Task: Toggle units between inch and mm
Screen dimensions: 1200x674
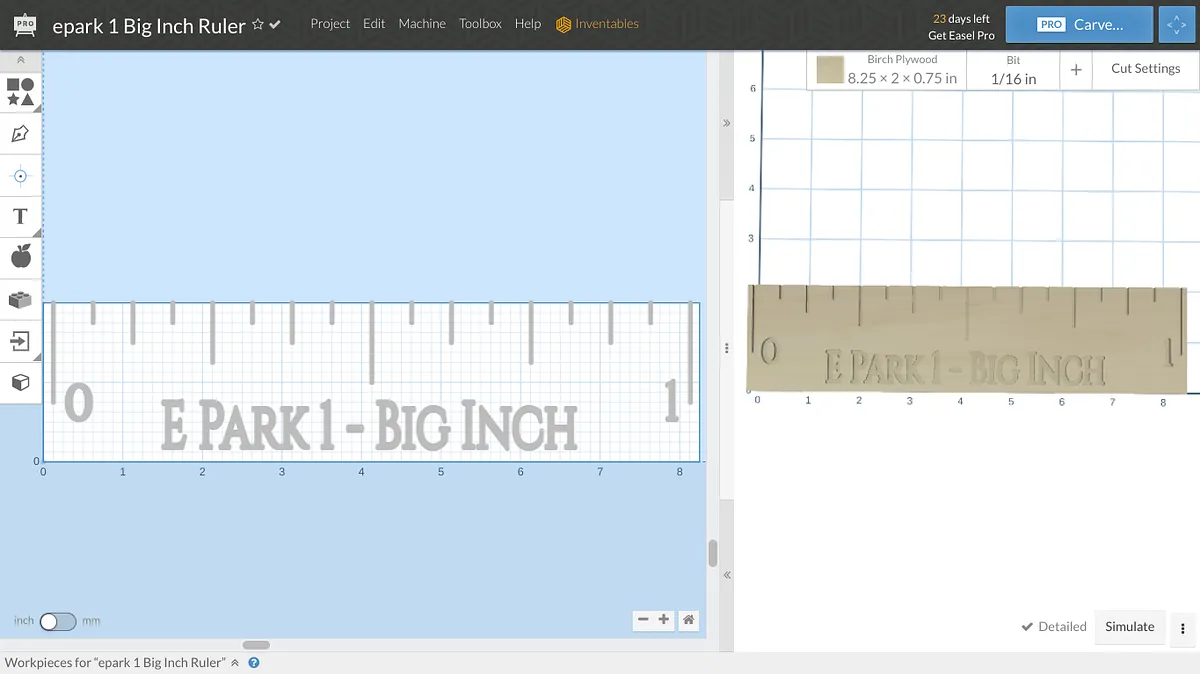Action: pyautogui.click(x=57, y=621)
